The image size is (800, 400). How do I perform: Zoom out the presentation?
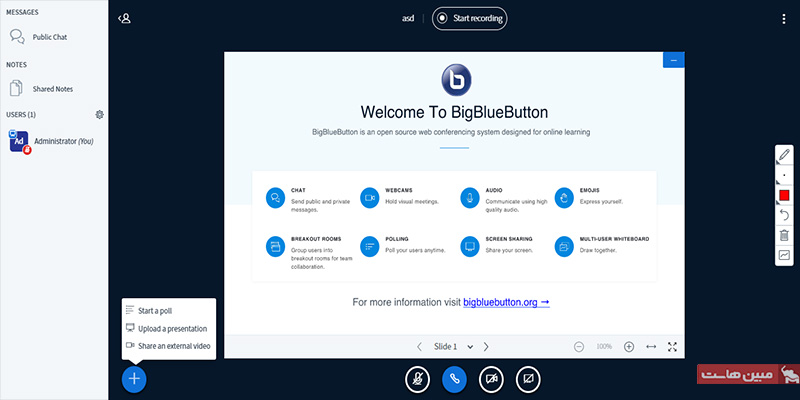pyautogui.click(x=579, y=347)
